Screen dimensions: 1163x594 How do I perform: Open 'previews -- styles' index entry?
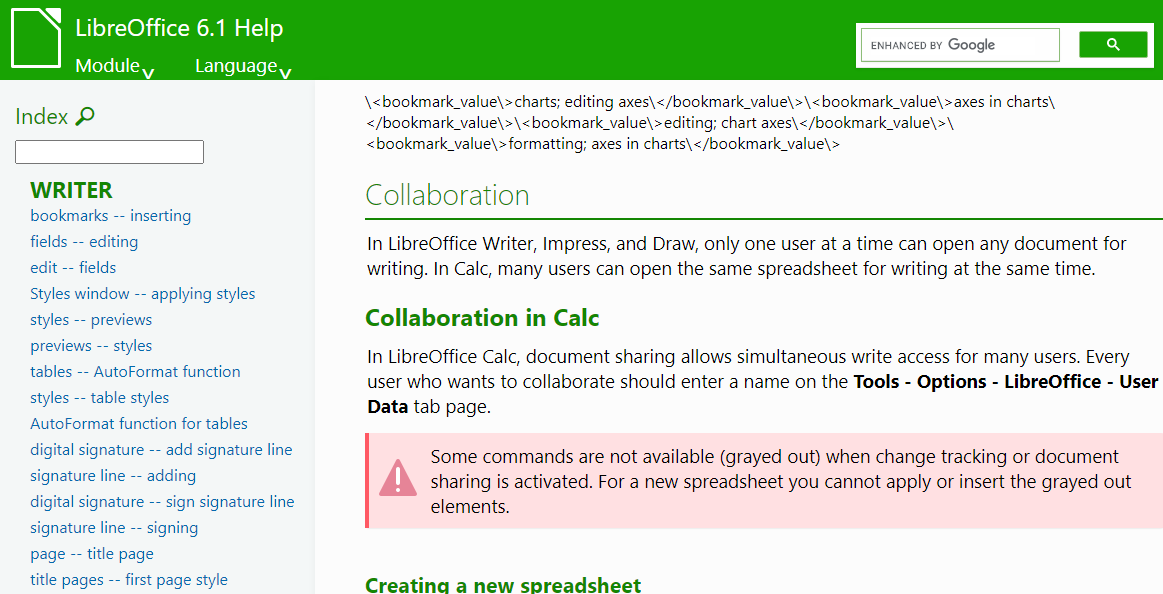click(91, 346)
